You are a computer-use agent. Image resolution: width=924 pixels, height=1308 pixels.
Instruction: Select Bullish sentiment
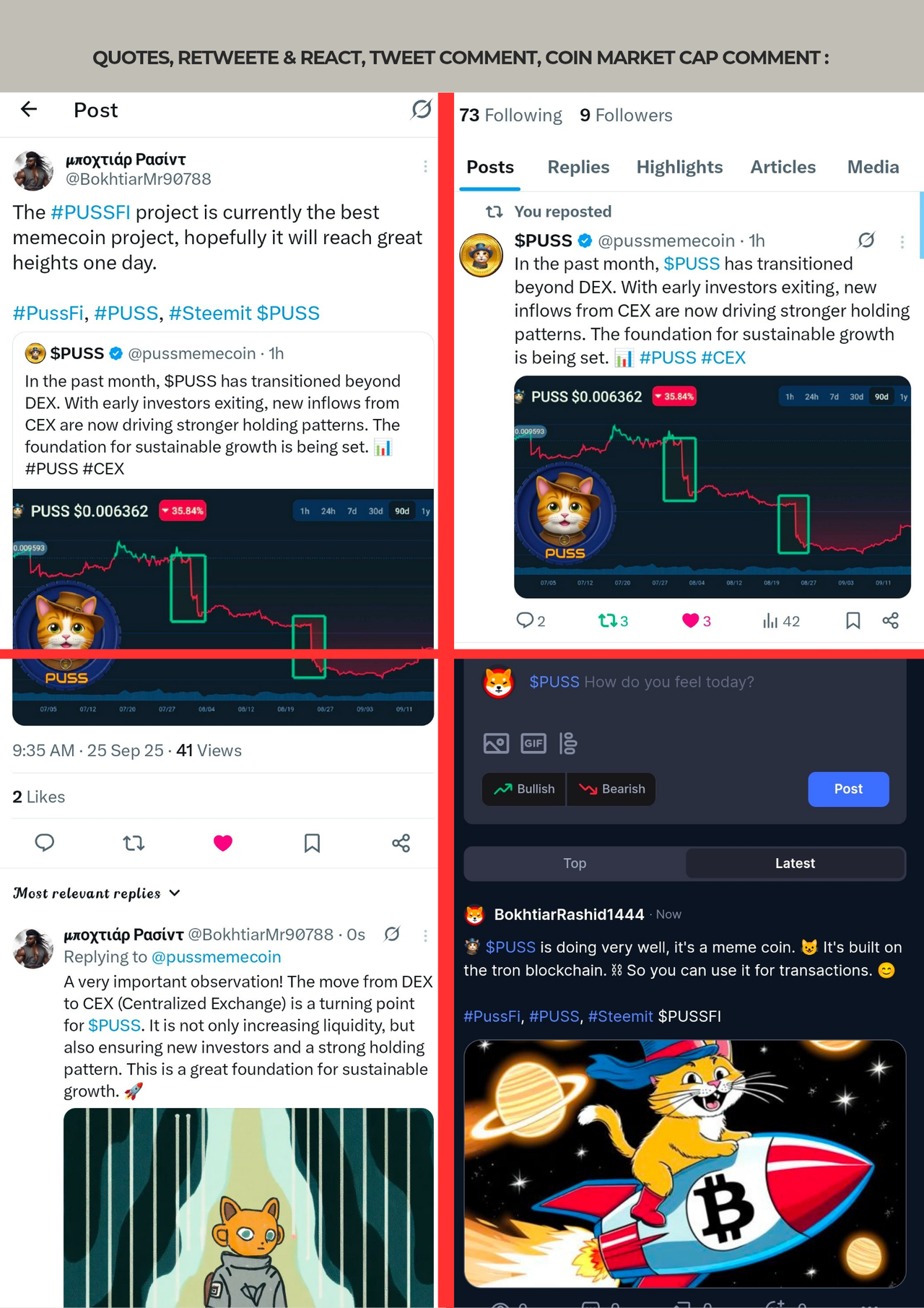[524, 789]
